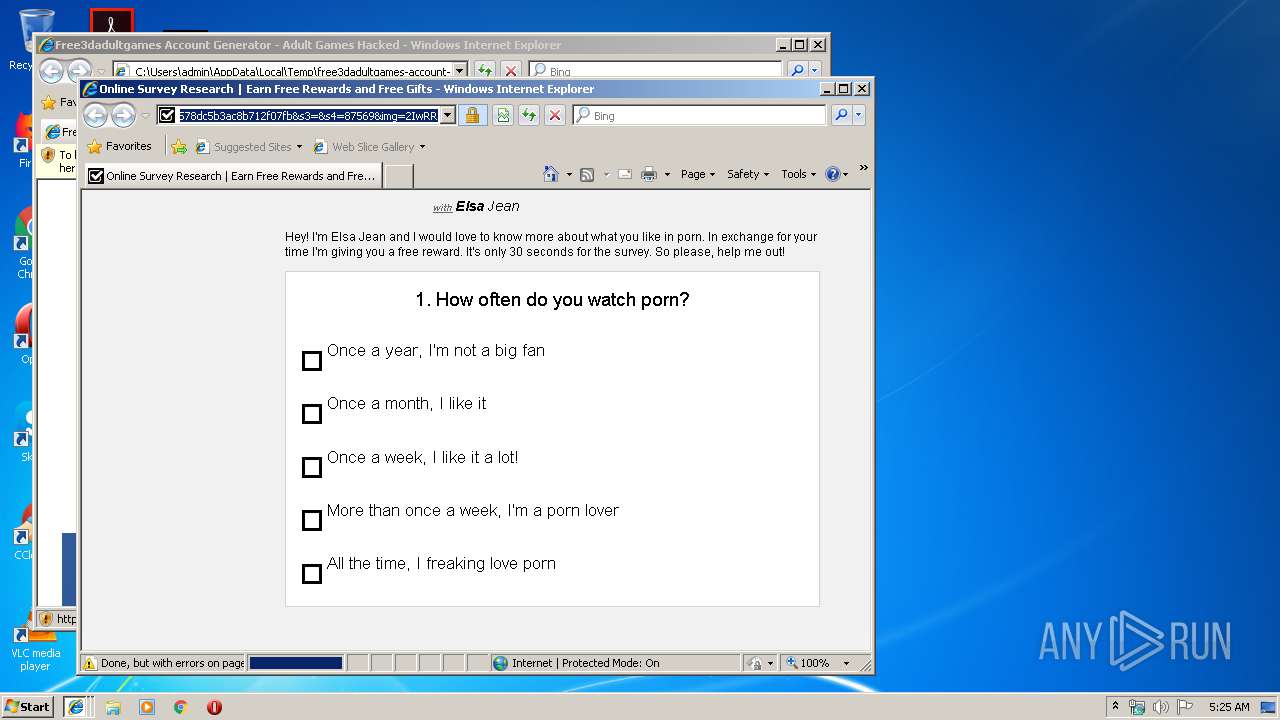
Task: Open Windows Media Player taskbar icon
Action: pos(147,707)
